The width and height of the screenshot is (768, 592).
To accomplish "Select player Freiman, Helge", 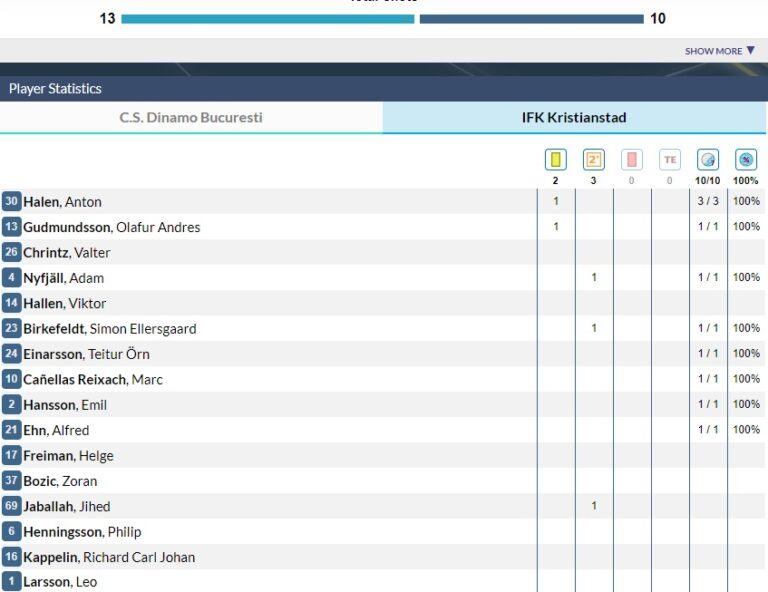I will [x=69, y=456].
